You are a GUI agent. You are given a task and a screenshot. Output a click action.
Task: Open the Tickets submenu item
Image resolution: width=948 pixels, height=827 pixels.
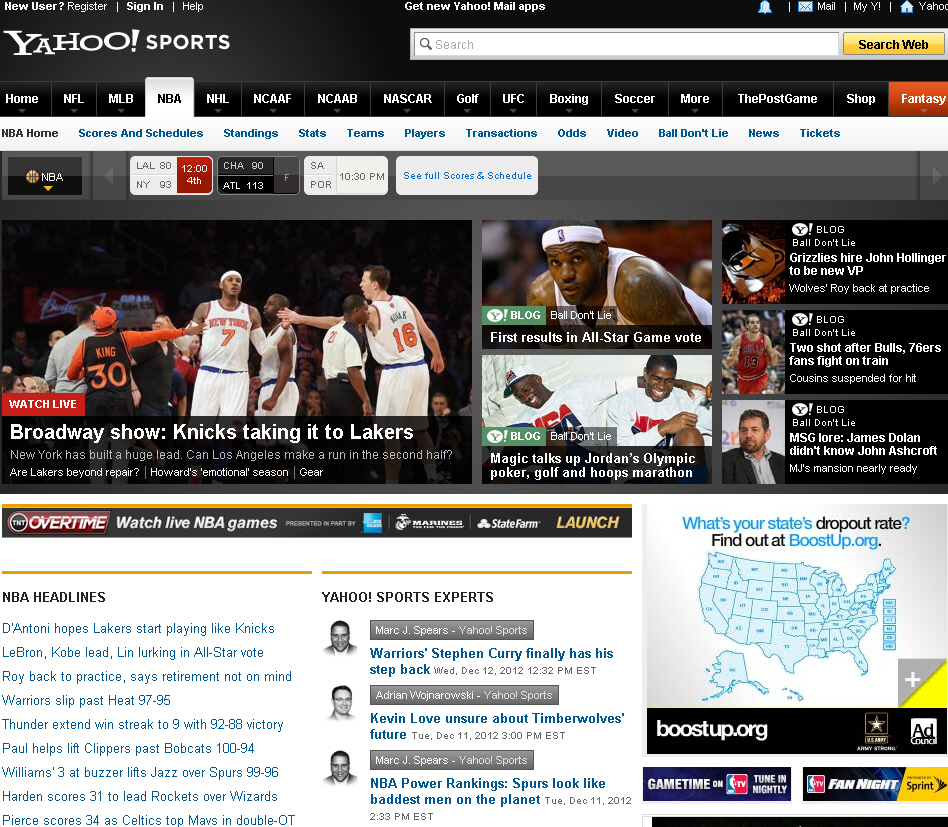(x=820, y=133)
